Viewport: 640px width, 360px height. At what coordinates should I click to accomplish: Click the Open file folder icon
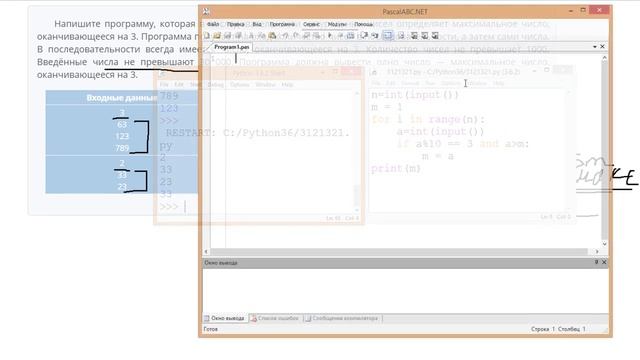click(217, 36)
